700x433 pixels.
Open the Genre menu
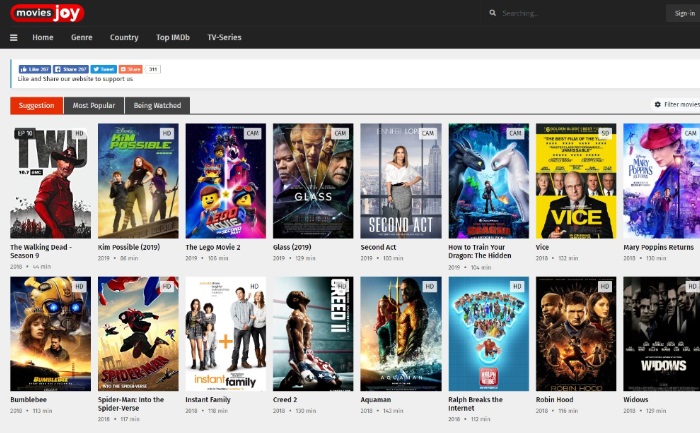[x=82, y=37]
